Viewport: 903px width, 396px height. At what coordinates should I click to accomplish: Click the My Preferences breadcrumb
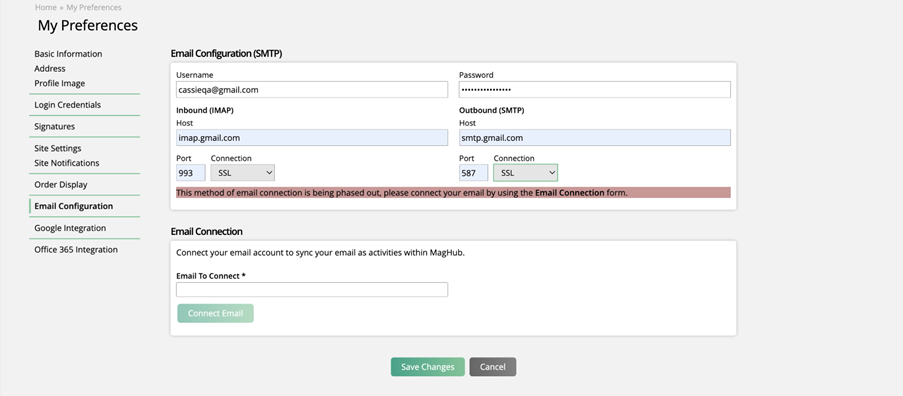coord(94,7)
